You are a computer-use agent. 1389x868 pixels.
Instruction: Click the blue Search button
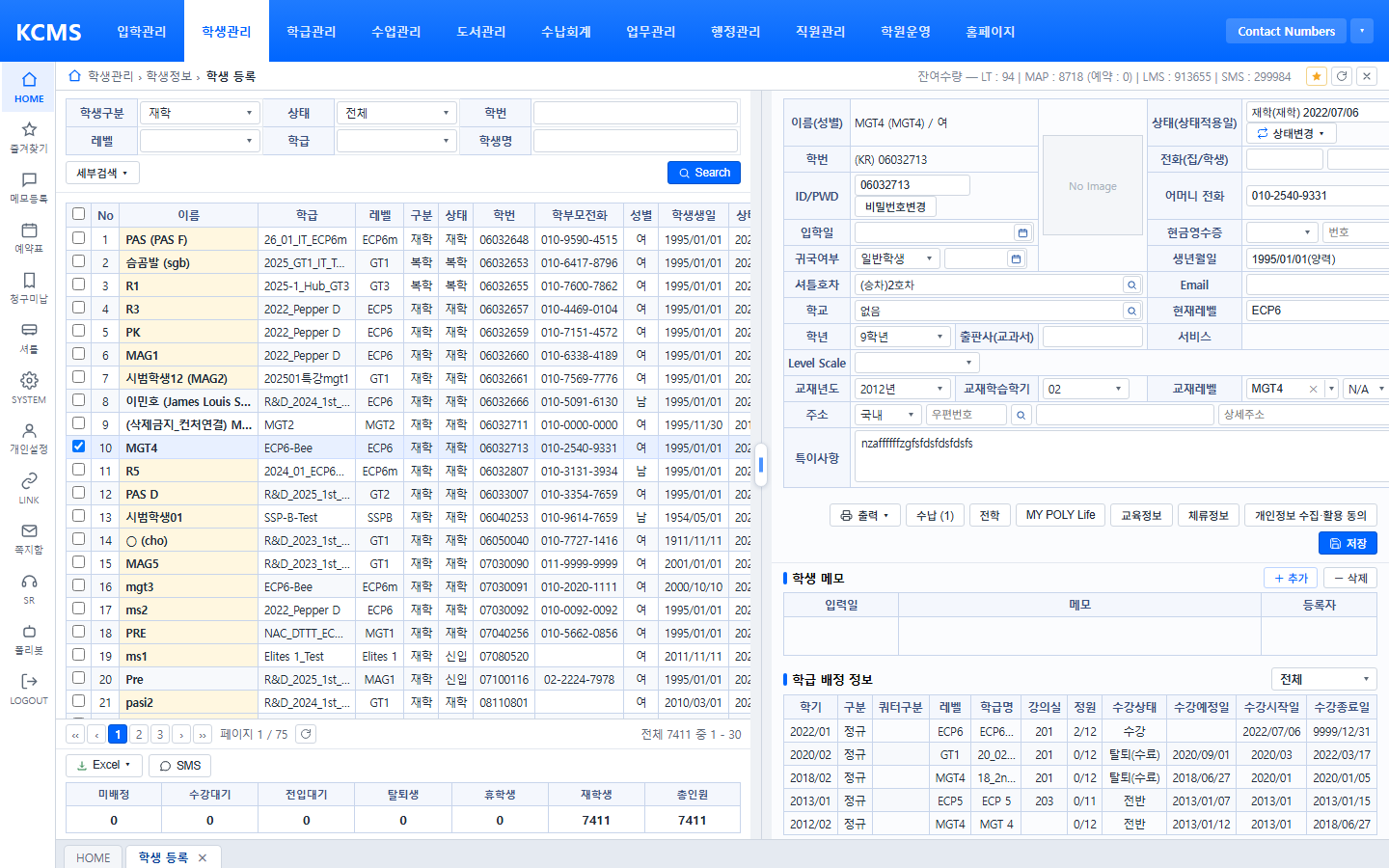[x=704, y=173]
